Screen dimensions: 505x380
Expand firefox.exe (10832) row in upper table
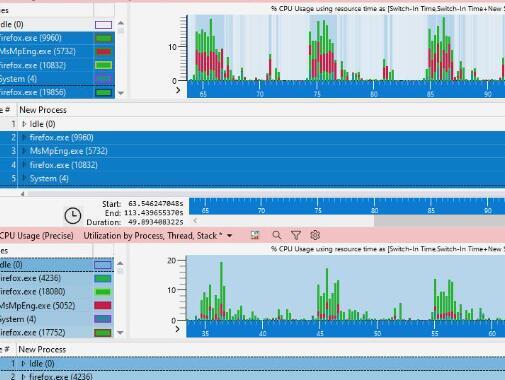click(x=24, y=165)
